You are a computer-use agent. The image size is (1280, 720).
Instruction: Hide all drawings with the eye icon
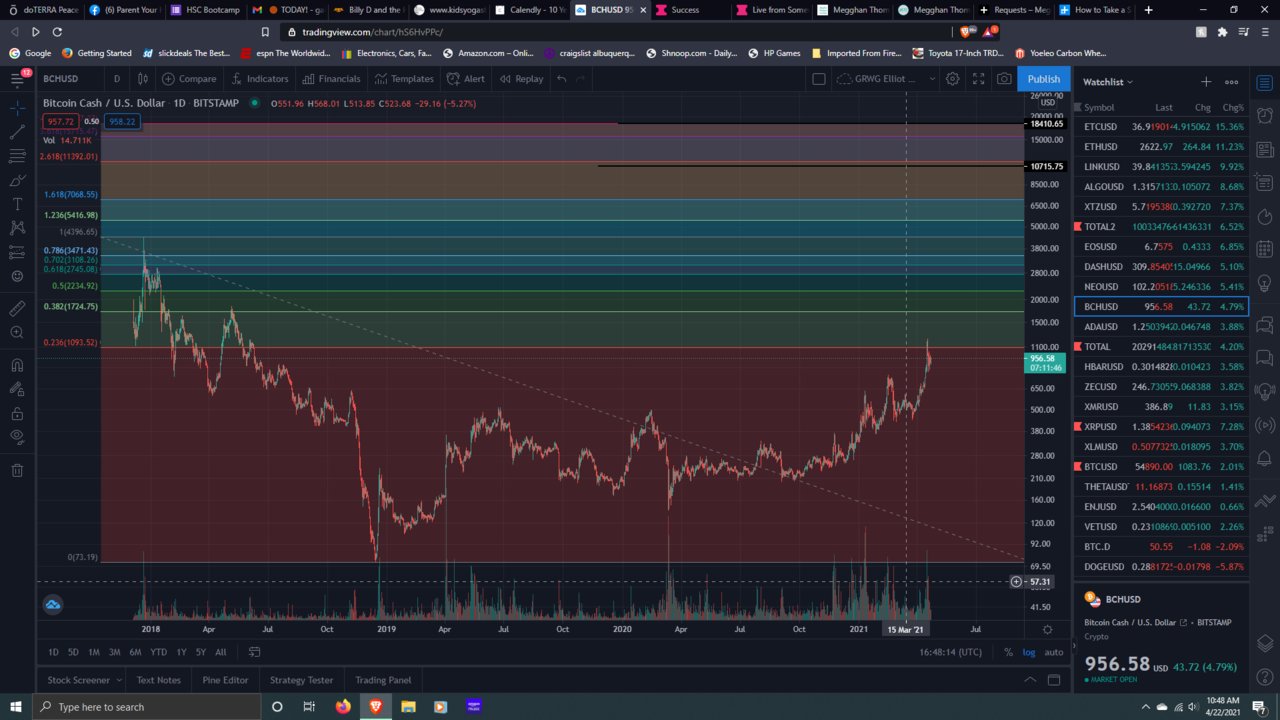17,437
